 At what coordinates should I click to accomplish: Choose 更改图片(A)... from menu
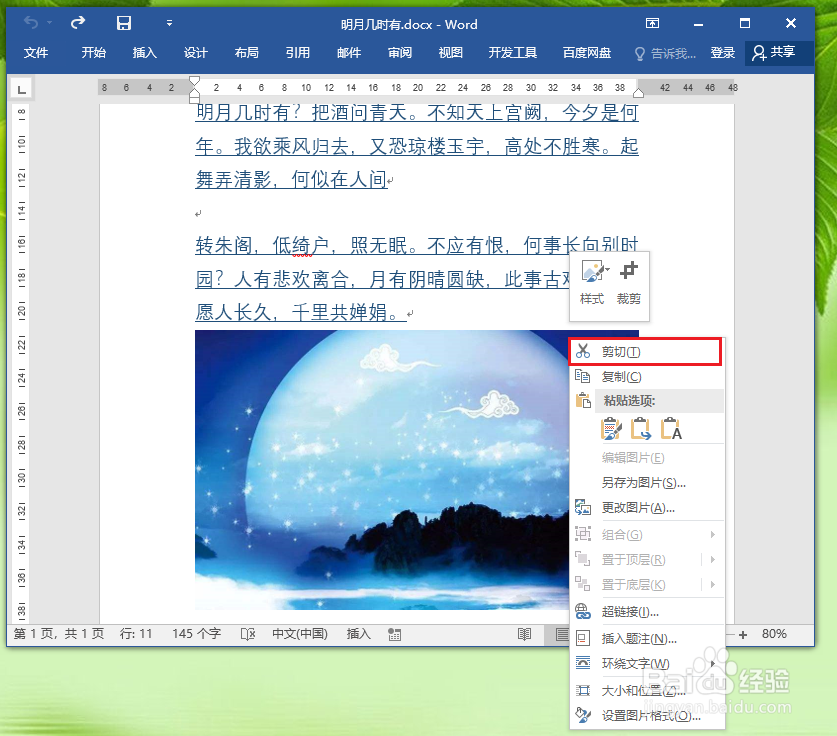[x=648, y=508]
